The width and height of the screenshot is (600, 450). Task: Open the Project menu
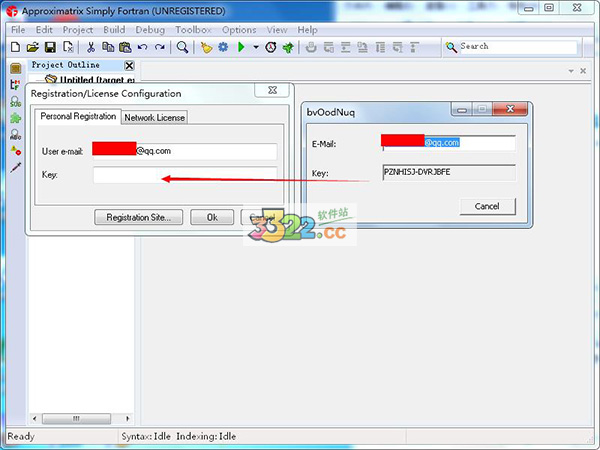[78, 30]
